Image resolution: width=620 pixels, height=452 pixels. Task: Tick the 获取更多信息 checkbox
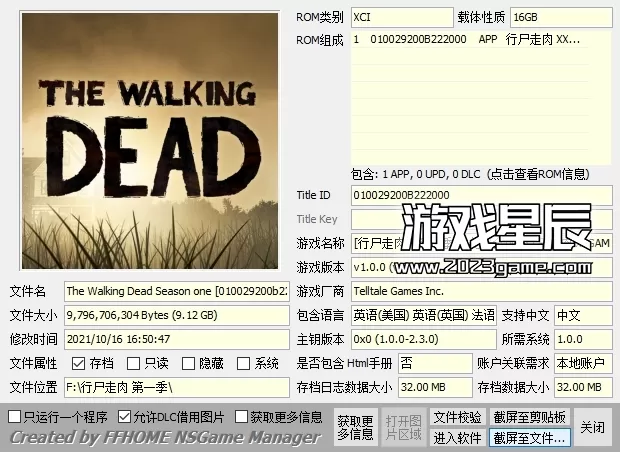[242, 416]
